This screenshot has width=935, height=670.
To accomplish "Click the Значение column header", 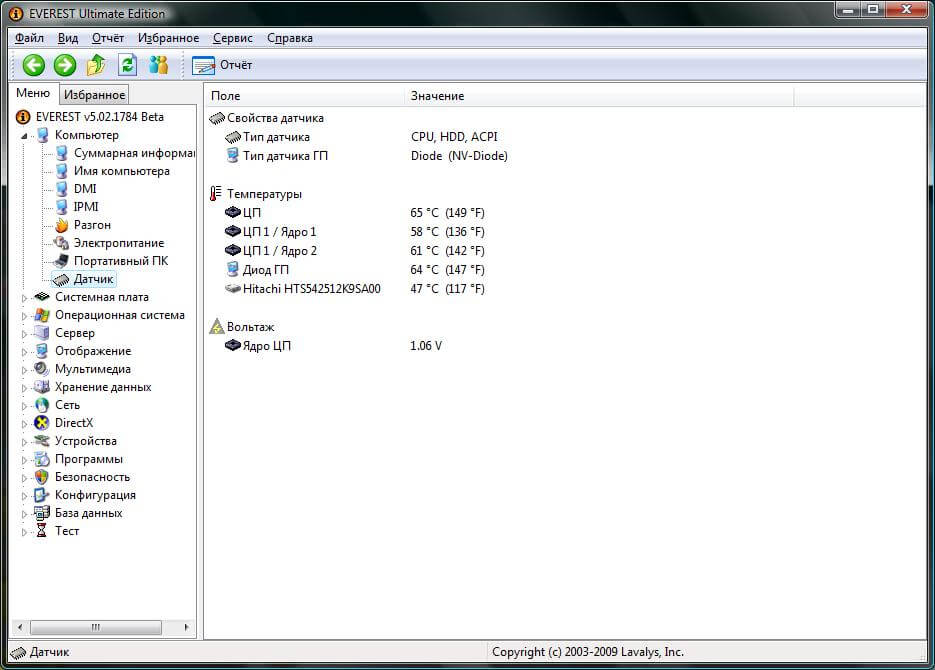I will [437, 96].
